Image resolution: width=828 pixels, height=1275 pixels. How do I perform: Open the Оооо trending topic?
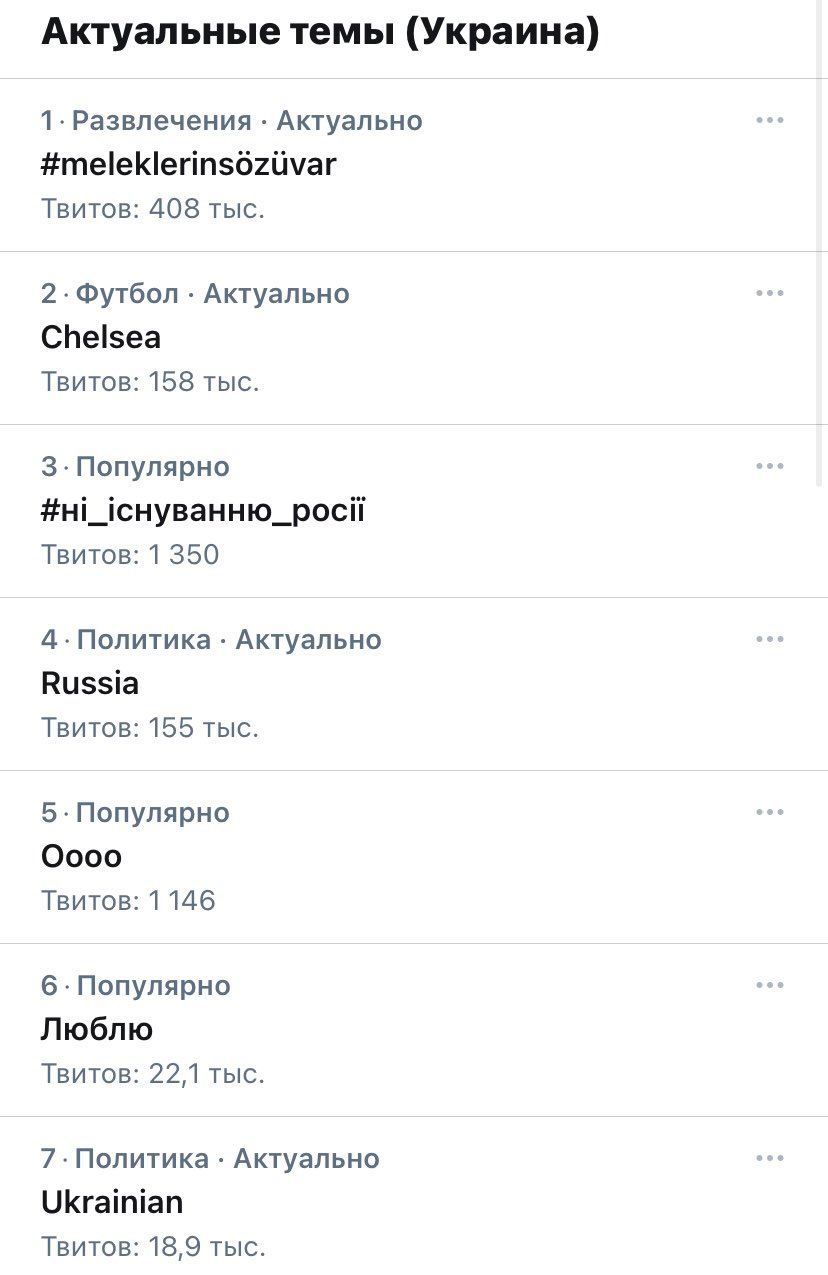click(81, 856)
